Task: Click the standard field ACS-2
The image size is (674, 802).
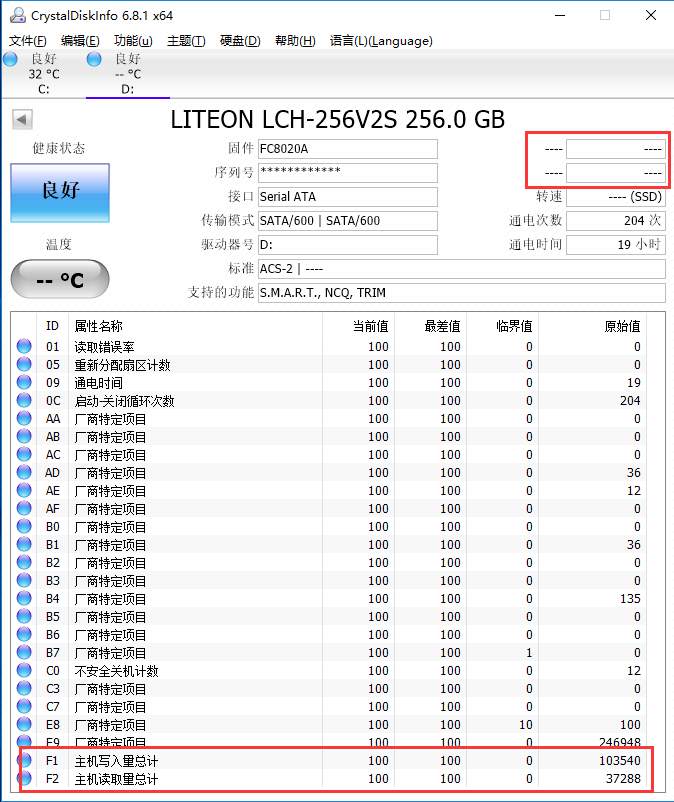Action: click(x=462, y=269)
